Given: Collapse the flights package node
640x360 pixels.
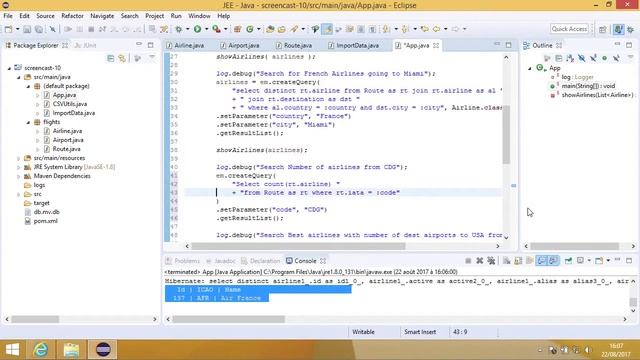Looking at the screenshot, I should 28,122.
